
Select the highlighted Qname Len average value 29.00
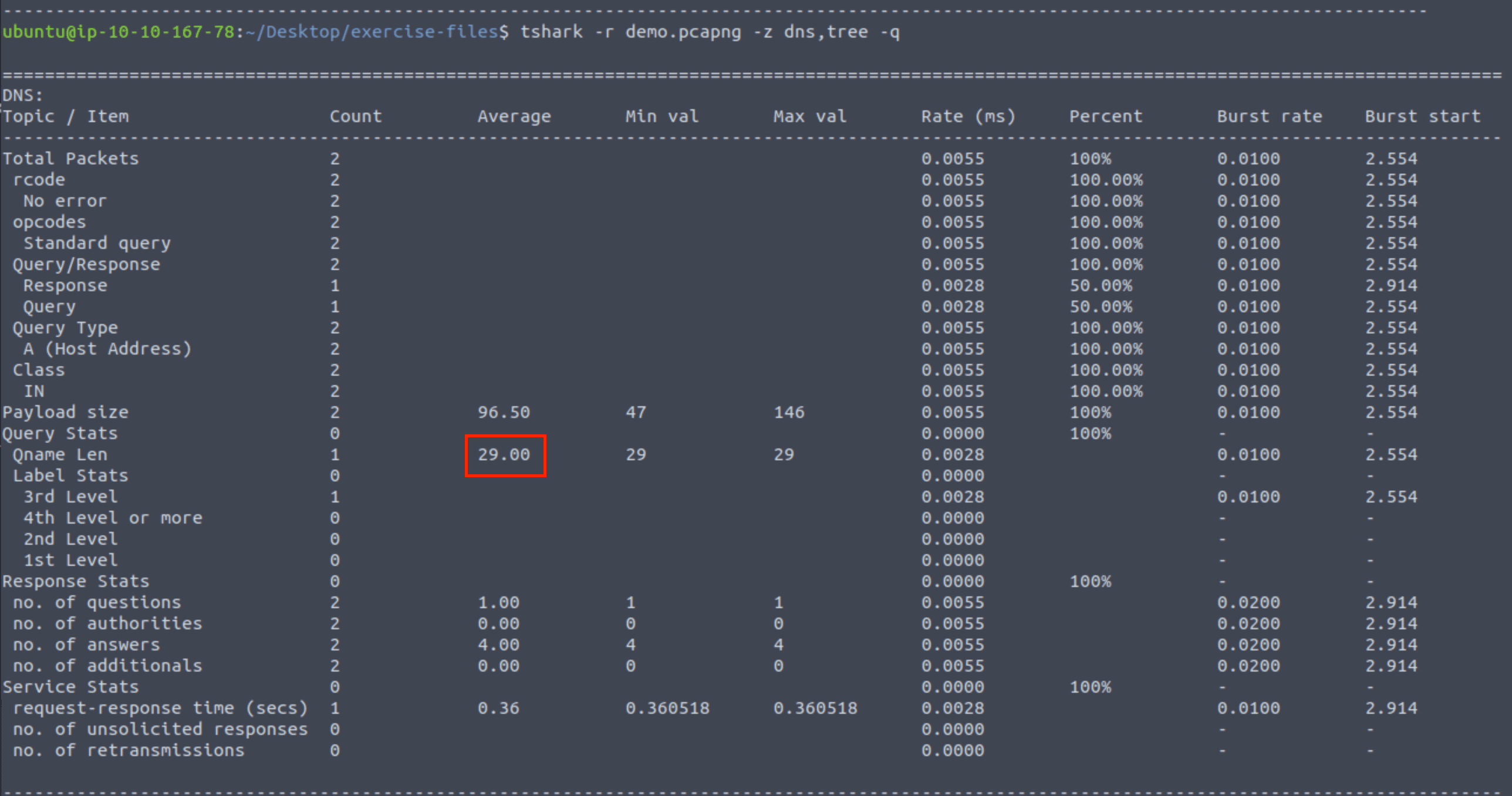click(x=504, y=455)
